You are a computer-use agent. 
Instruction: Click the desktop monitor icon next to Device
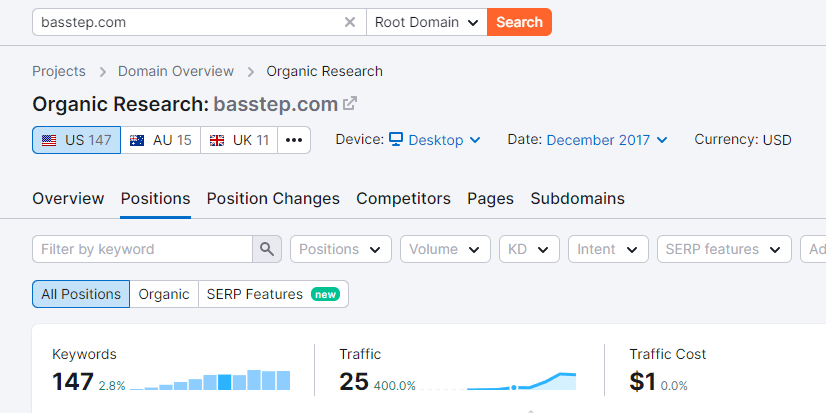coord(396,140)
